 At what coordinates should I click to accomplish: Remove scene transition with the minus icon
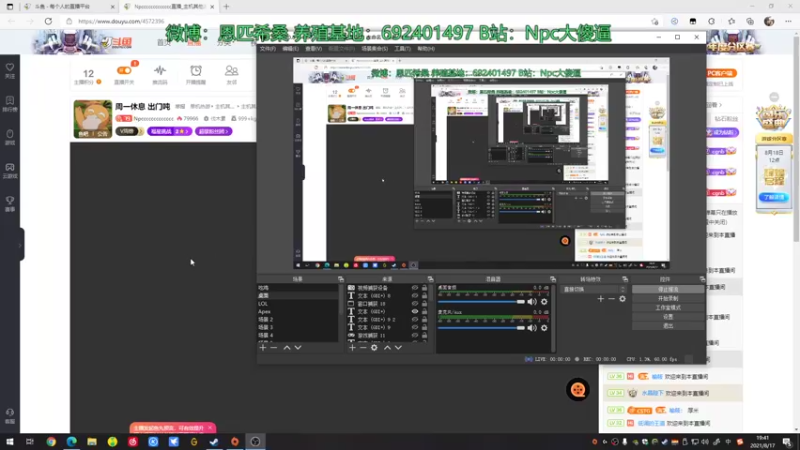coord(611,298)
